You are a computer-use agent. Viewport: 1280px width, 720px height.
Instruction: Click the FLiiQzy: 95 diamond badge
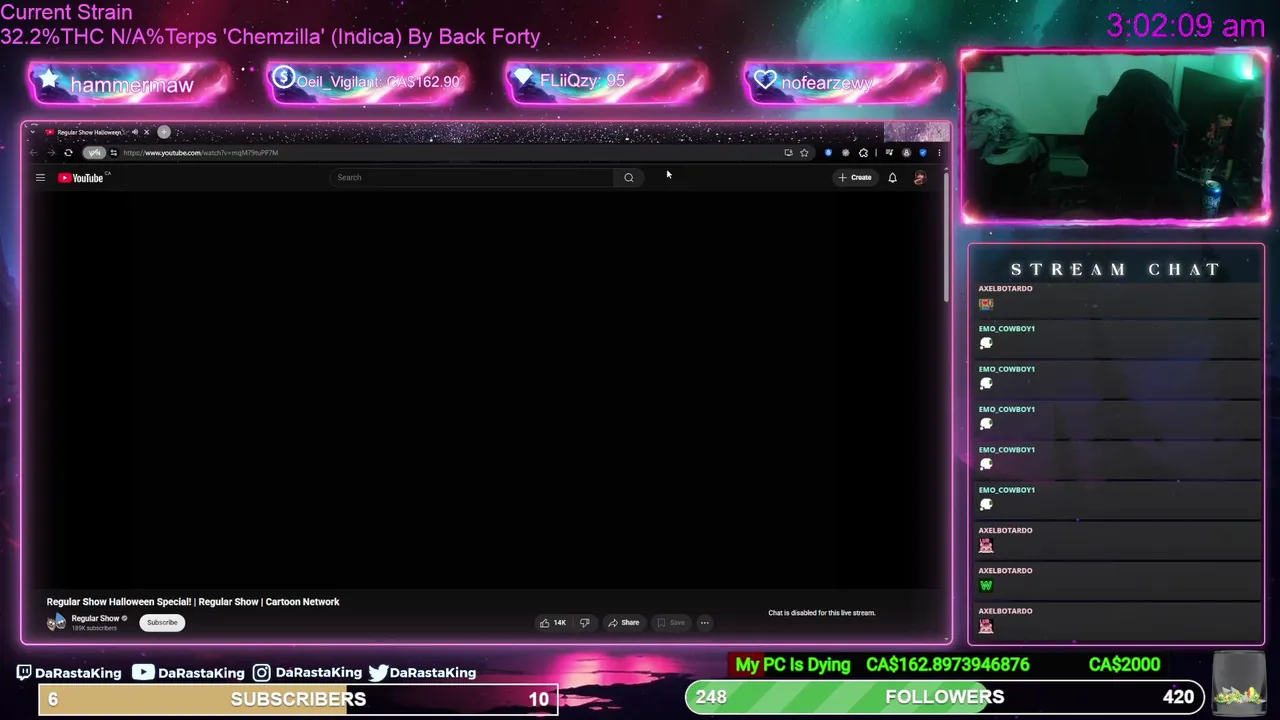coord(607,82)
